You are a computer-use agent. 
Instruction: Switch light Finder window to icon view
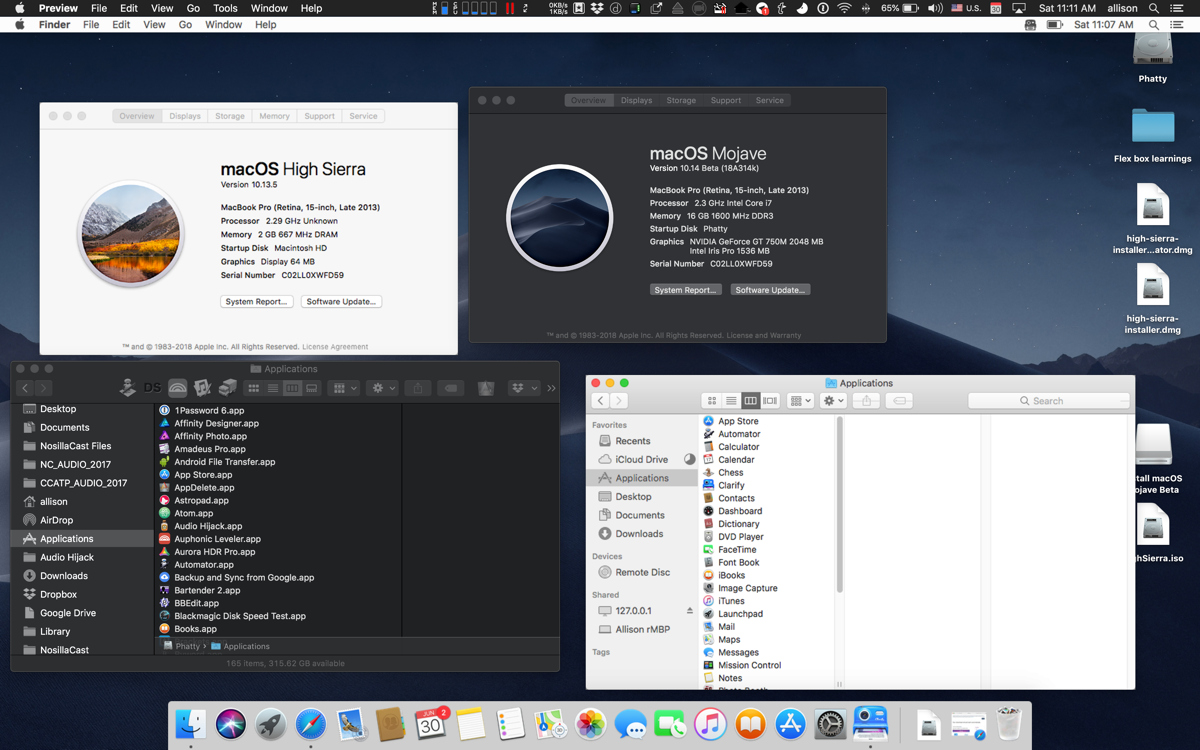712,401
